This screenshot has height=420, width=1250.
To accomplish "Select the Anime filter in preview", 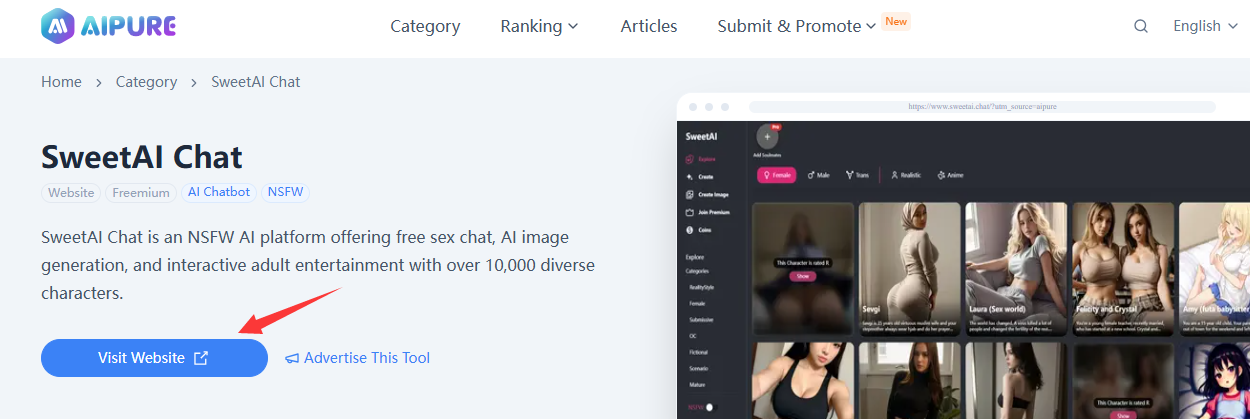I will coord(950,174).
